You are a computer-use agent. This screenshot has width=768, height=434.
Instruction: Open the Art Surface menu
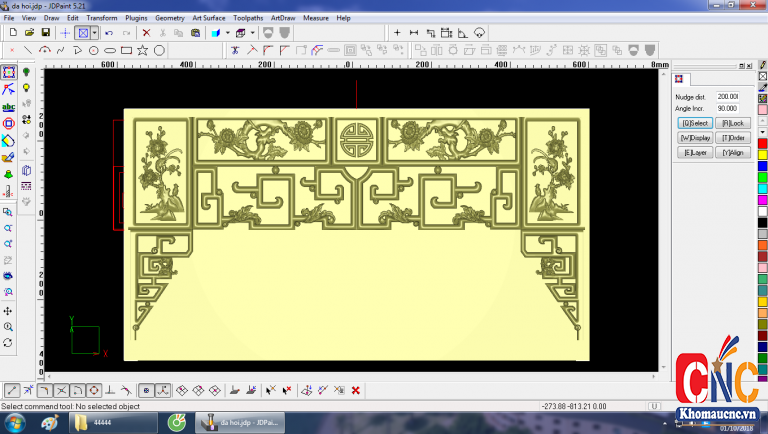tap(209, 18)
